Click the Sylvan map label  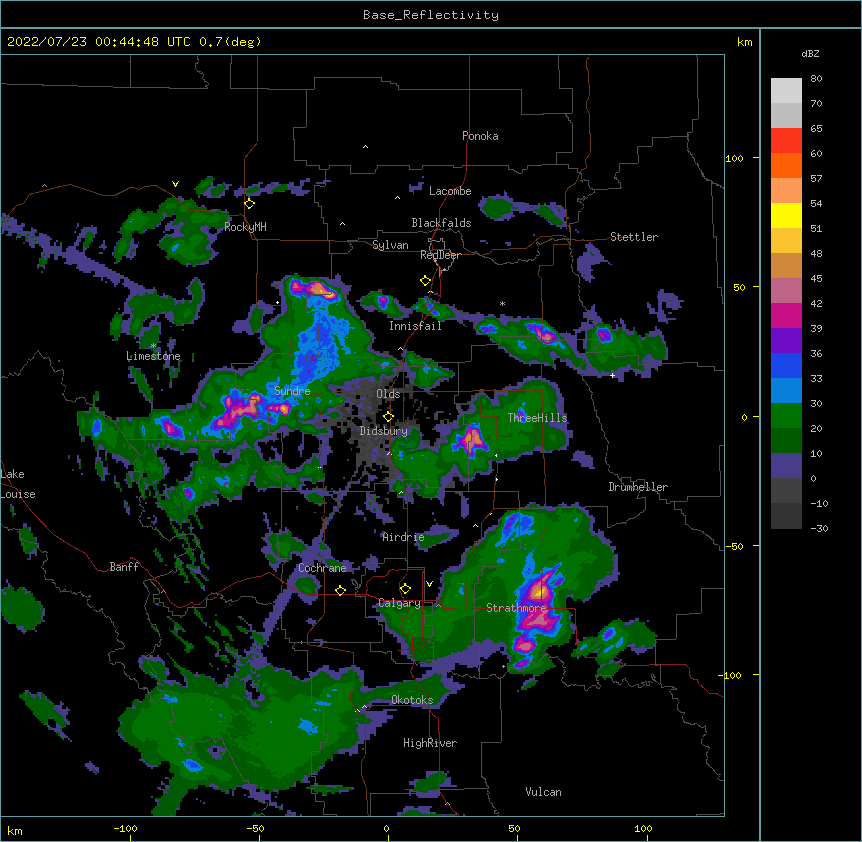click(390, 245)
